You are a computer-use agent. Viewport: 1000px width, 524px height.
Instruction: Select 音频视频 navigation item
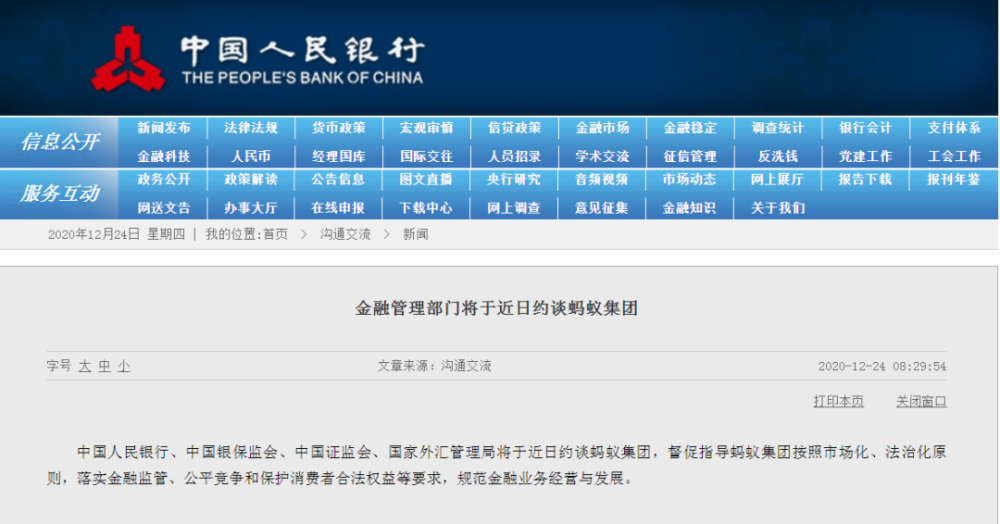pos(603,180)
